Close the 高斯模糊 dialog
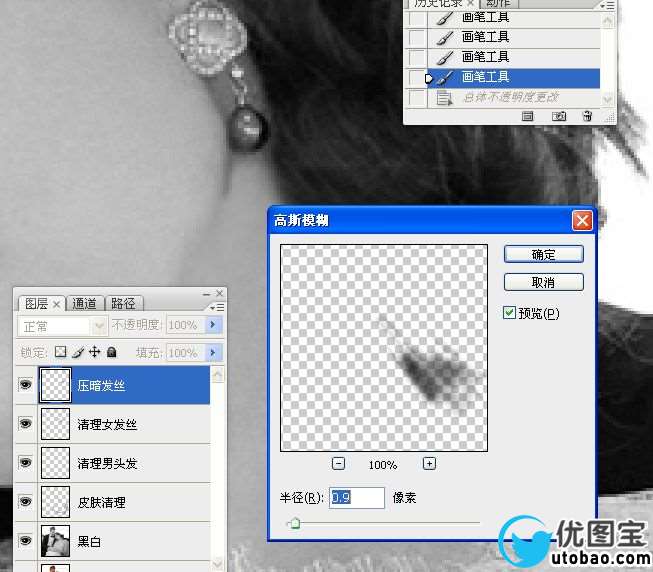Screen dimensions: 653x572 [x=582, y=220]
